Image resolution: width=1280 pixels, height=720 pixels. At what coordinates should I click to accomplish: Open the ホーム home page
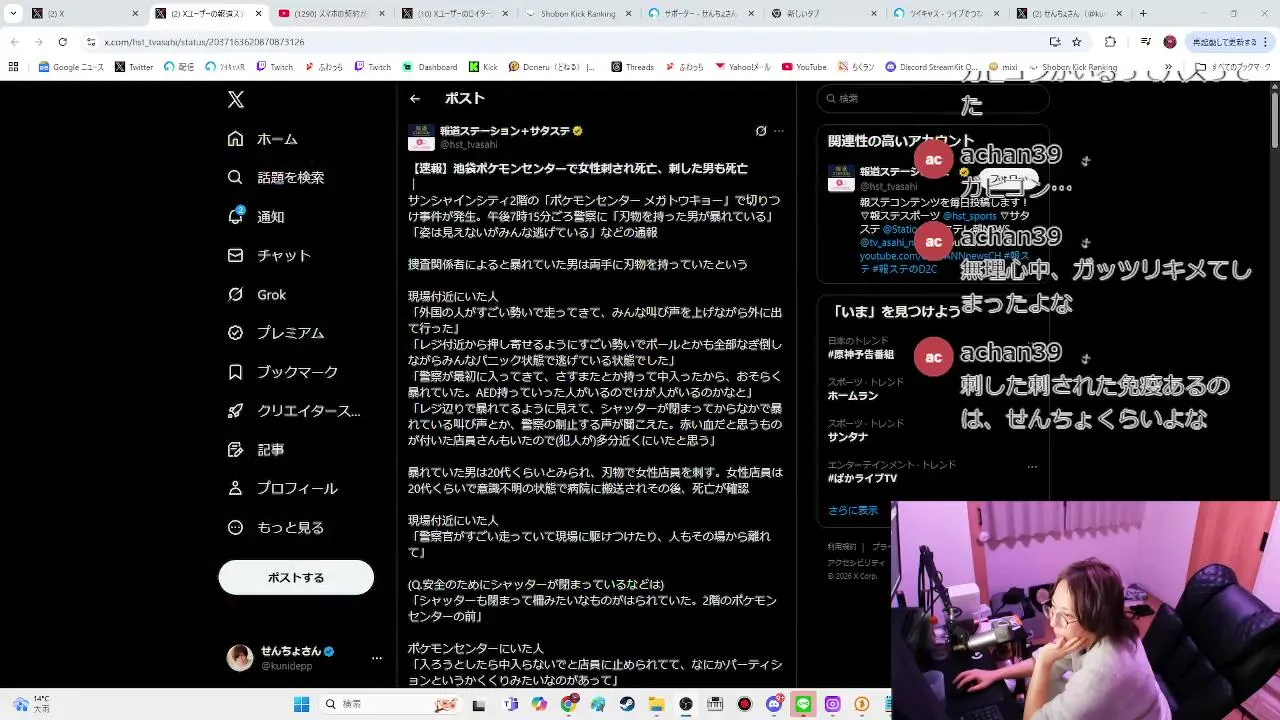tap(263, 139)
